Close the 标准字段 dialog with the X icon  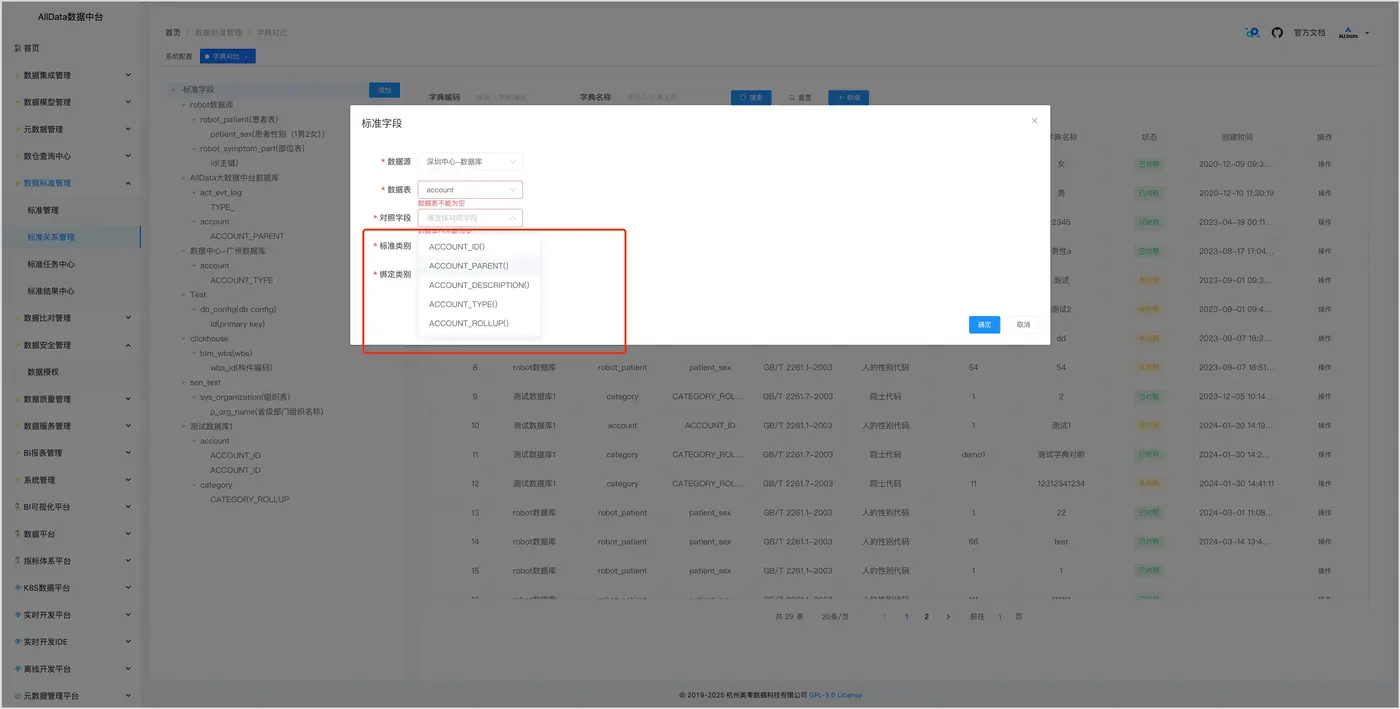1034,121
